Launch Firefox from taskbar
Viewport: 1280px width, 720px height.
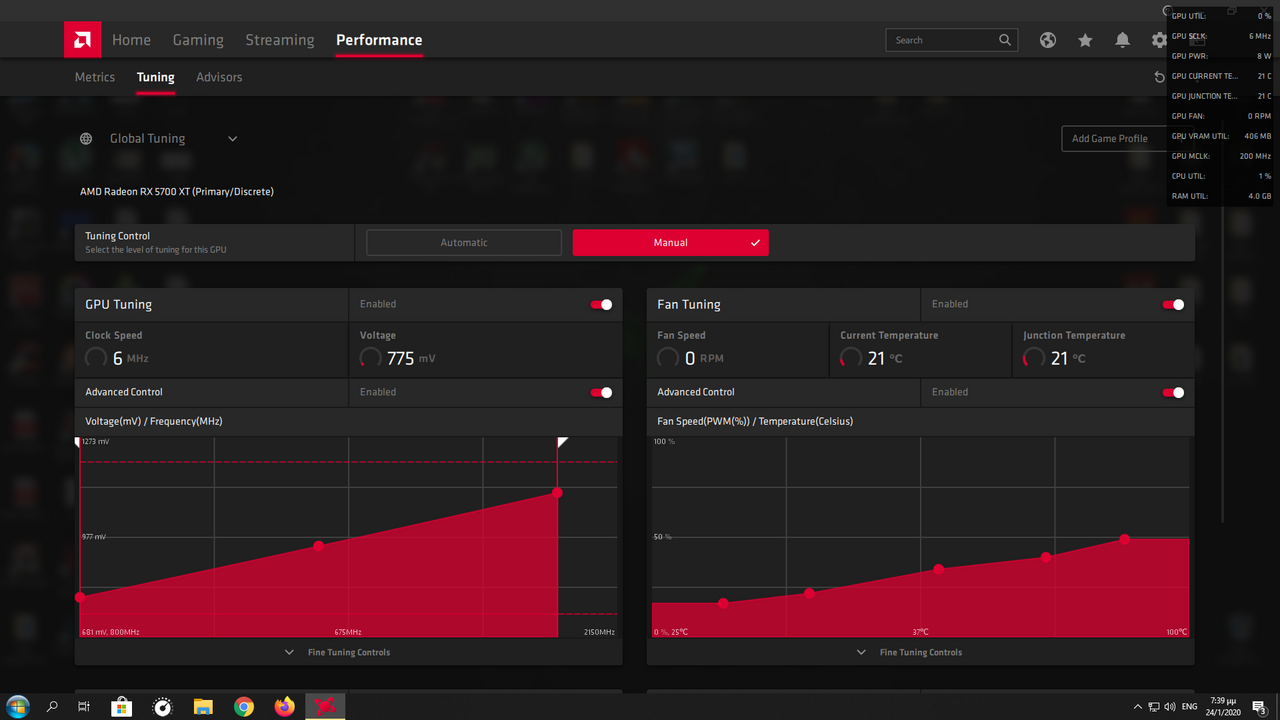[285, 707]
